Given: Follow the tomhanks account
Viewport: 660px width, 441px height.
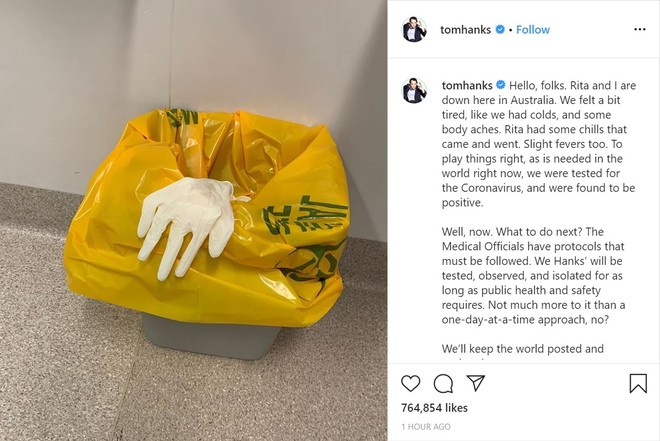Looking at the screenshot, I should click(533, 29).
